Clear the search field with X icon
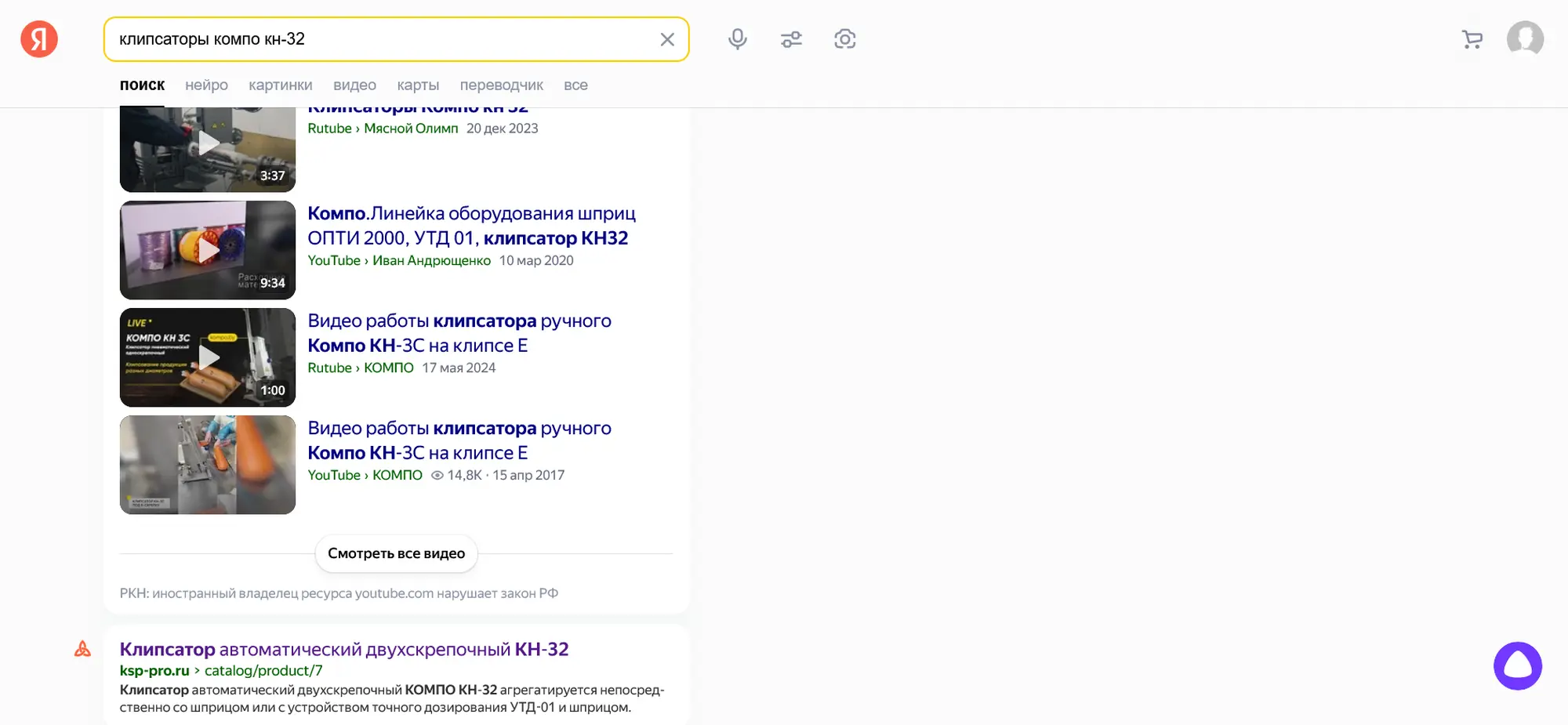This screenshot has width=1568, height=725. (x=667, y=39)
